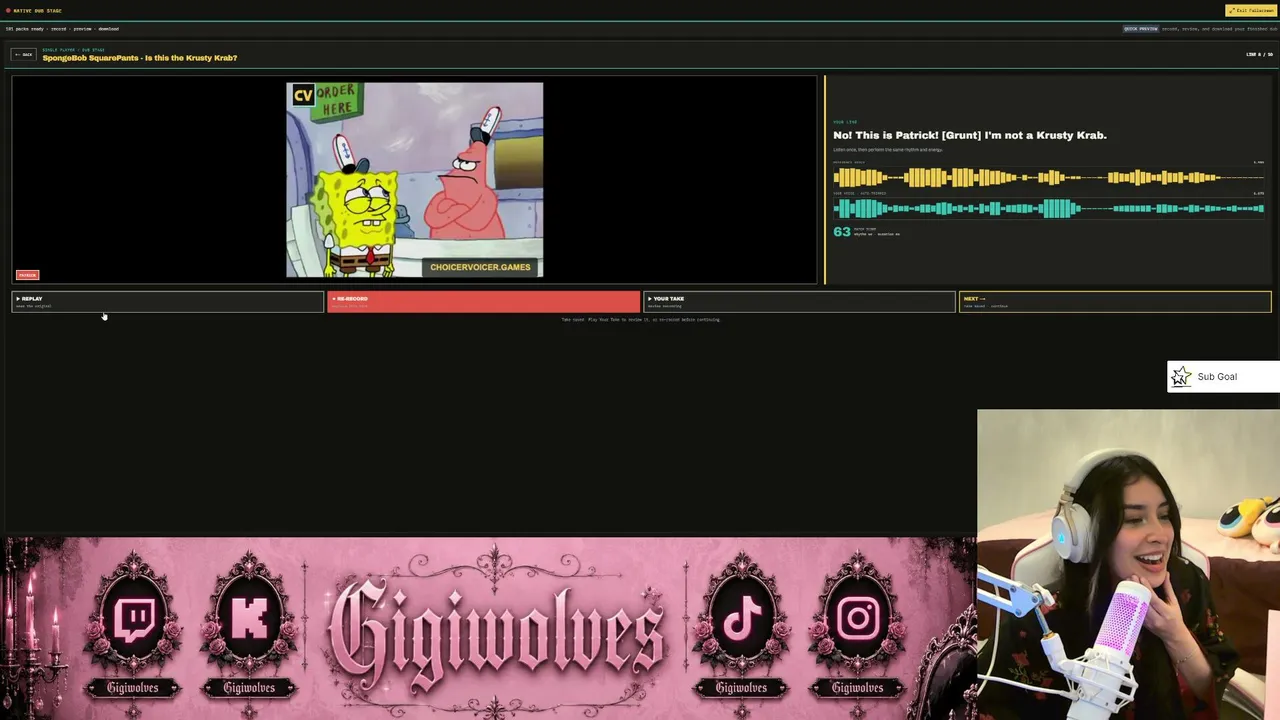
Task: Click the CHOICERVOICER.GAMES label on the video
Action: coord(480,267)
